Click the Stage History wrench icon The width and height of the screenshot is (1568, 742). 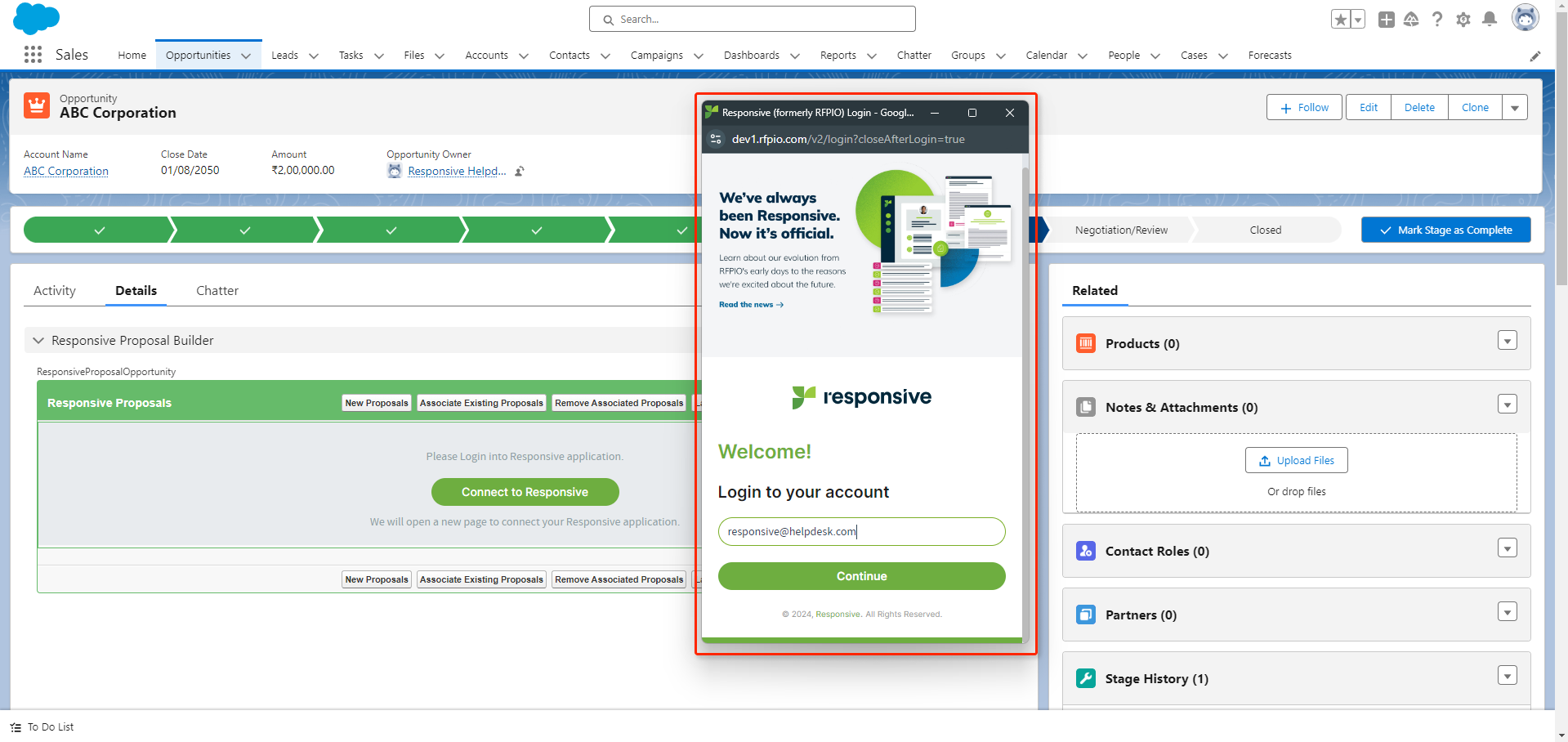(1086, 678)
